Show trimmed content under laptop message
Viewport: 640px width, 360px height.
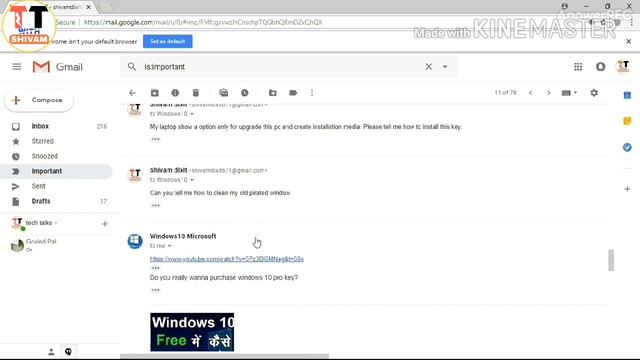click(x=156, y=139)
